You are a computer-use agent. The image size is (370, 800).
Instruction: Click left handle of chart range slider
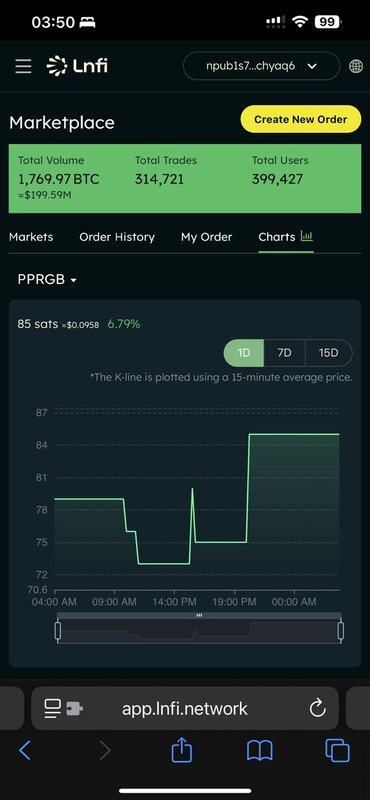(58, 631)
